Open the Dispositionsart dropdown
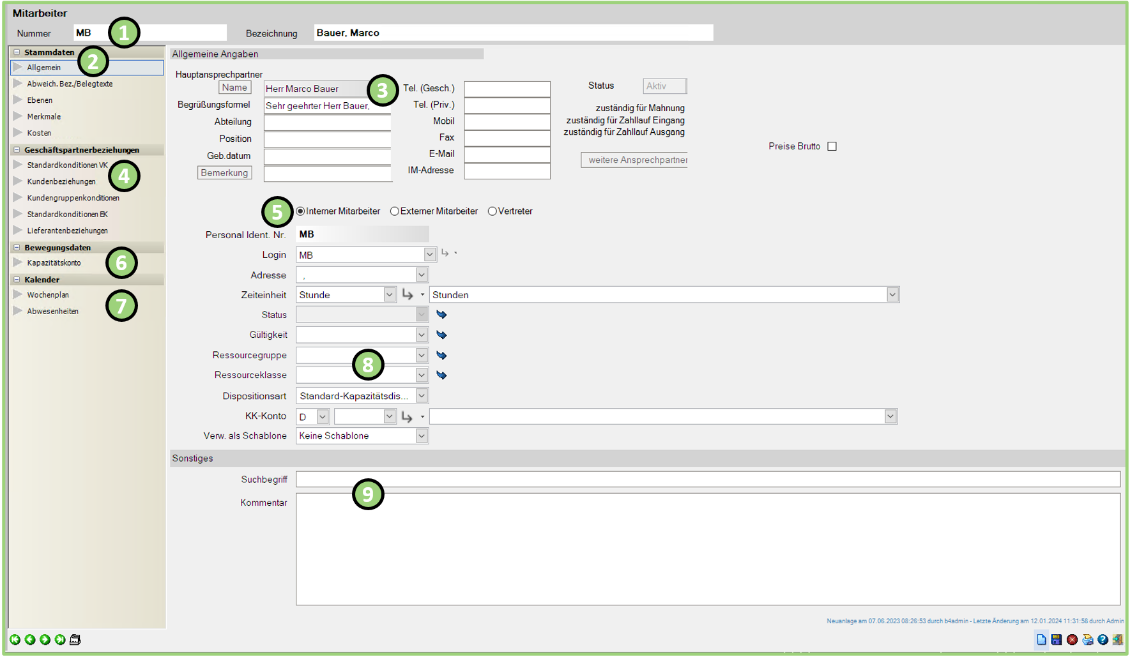 point(421,396)
